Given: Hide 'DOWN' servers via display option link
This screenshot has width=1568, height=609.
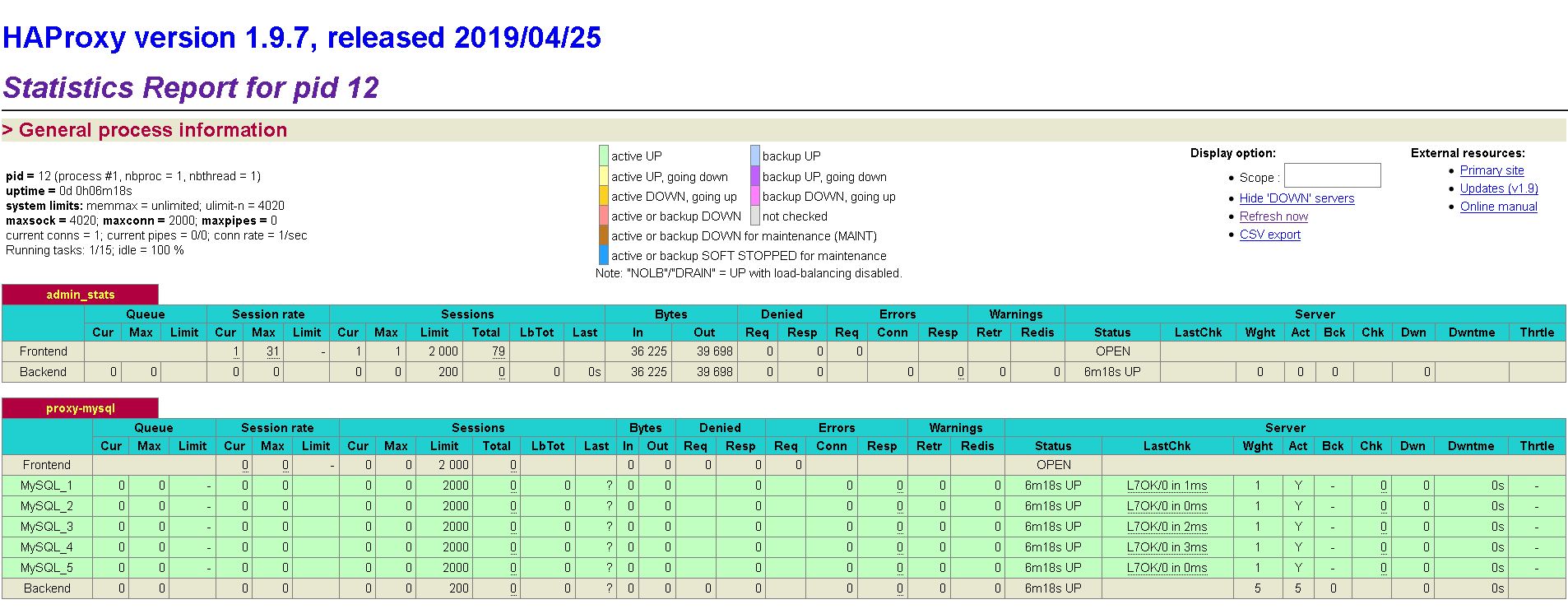Looking at the screenshot, I should [x=1297, y=198].
